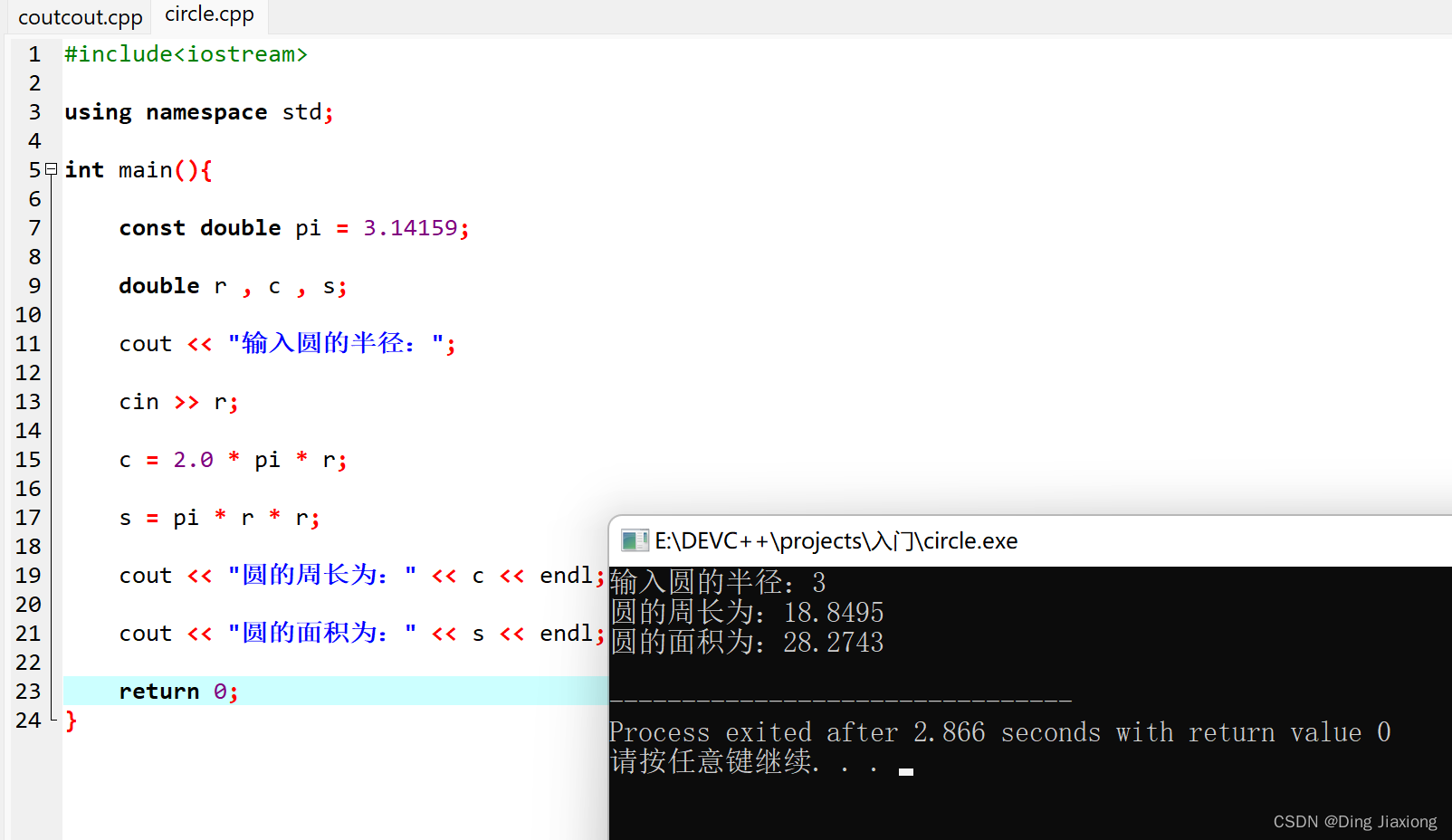The image size is (1452, 840).
Task: Click the 's = pi * r * r;' line
Action: click(x=219, y=518)
